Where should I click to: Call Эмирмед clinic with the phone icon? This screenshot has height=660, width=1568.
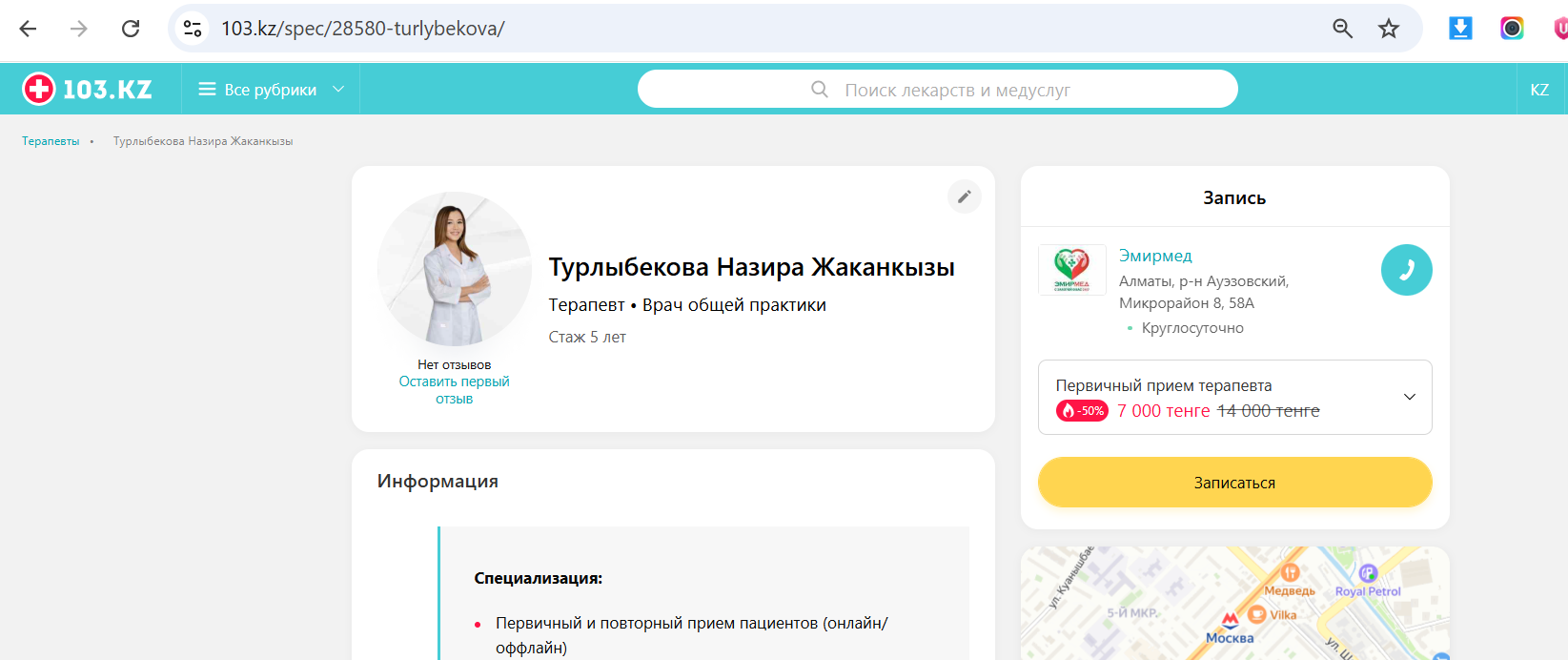tap(1407, 270)
